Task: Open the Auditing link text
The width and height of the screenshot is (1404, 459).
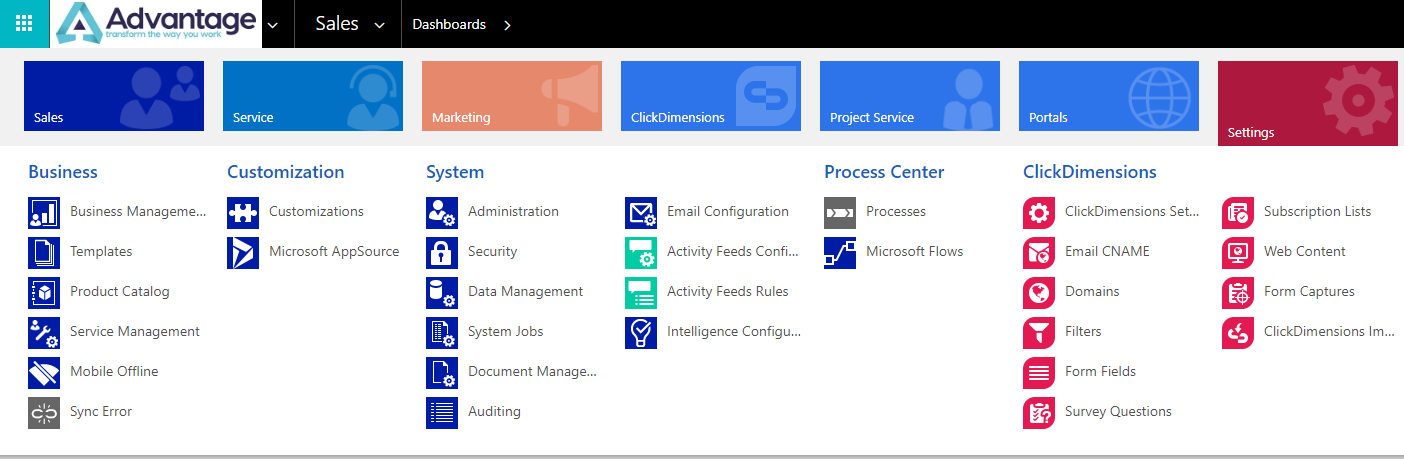Action: 494,412
